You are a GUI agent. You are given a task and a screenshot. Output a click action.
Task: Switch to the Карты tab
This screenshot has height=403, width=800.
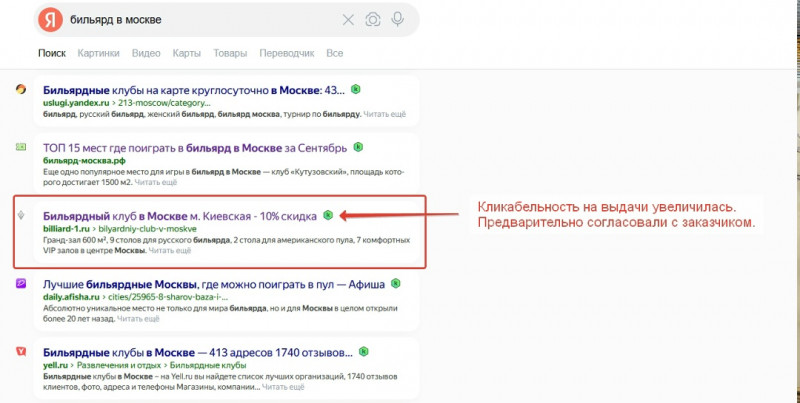pos(187,53)
